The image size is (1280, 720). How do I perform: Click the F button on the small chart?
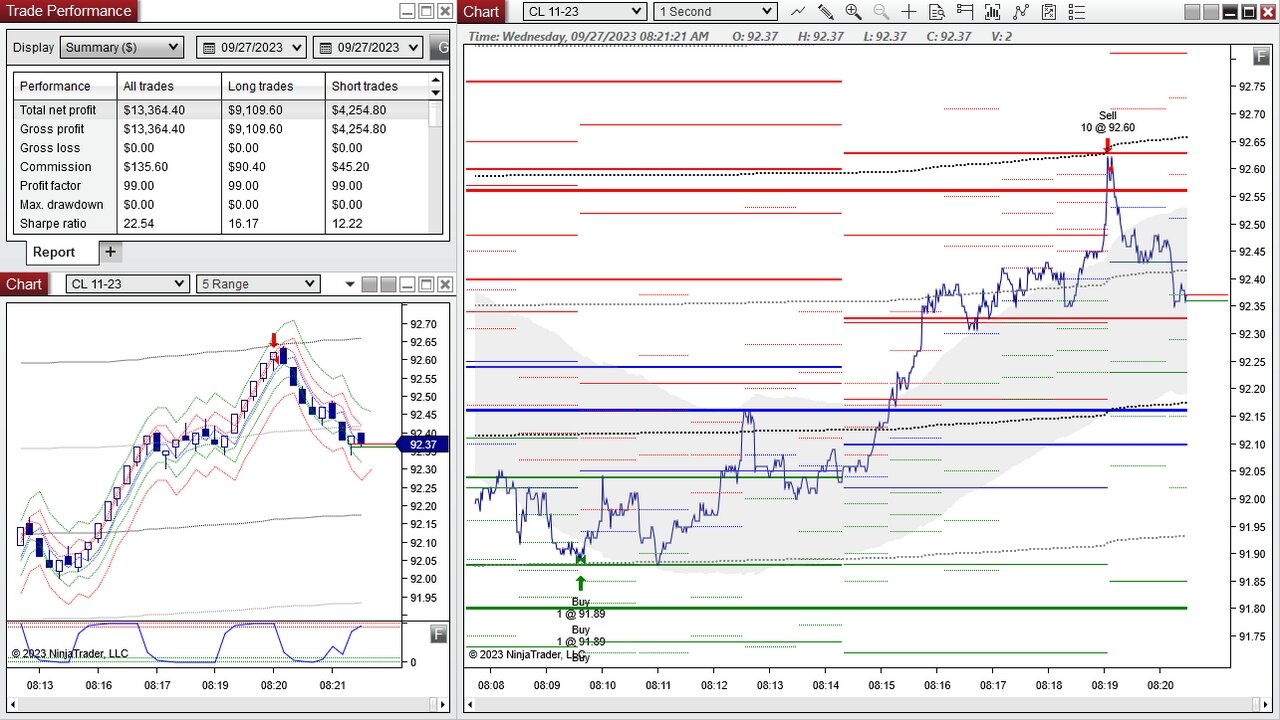[x=438, y=633]
